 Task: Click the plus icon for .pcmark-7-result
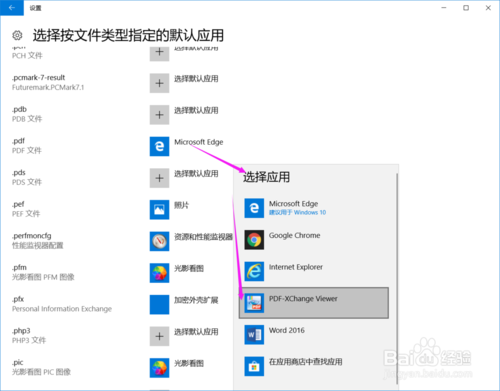pos(159,83)
